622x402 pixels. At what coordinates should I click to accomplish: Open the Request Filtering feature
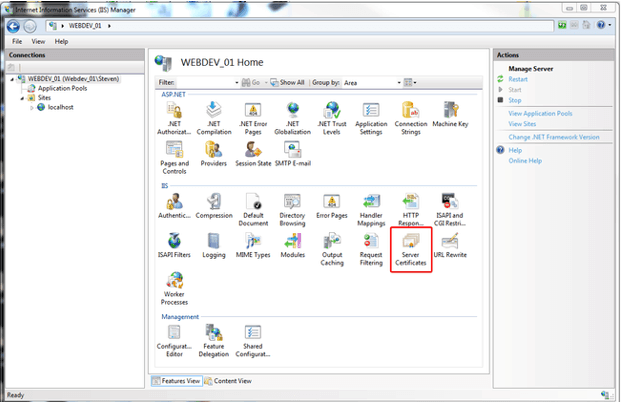pyautogui.click(x=371, y=249)
